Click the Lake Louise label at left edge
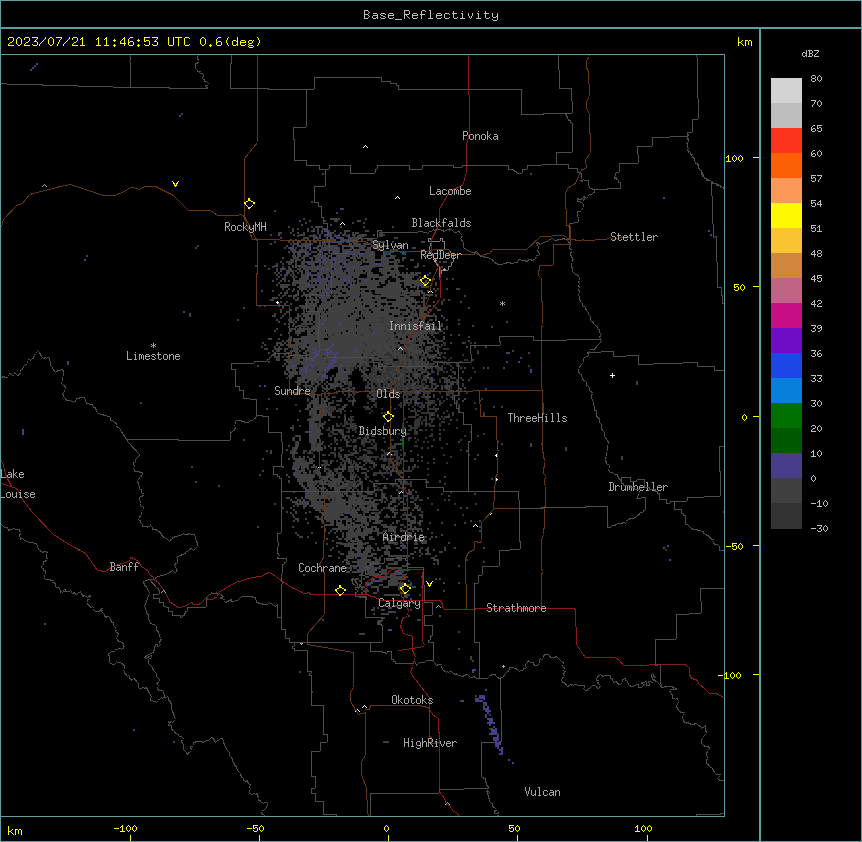The image size is (862, 842). pyautogui.click(x=18, y=484)
